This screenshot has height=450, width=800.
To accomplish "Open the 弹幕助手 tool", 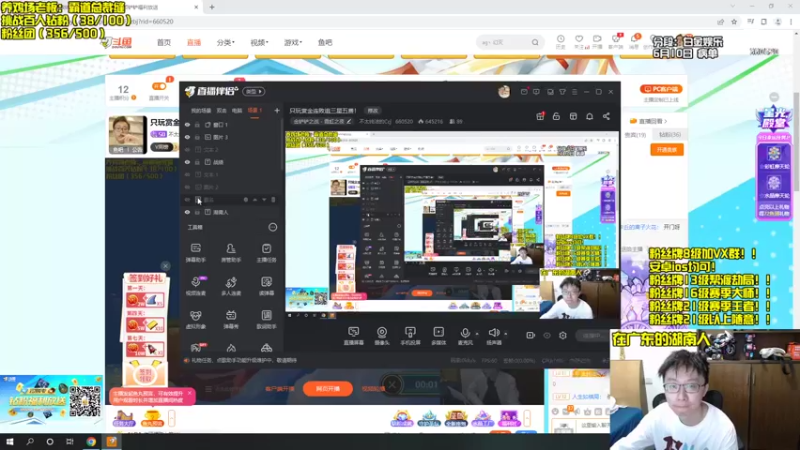I will point(195,253).
